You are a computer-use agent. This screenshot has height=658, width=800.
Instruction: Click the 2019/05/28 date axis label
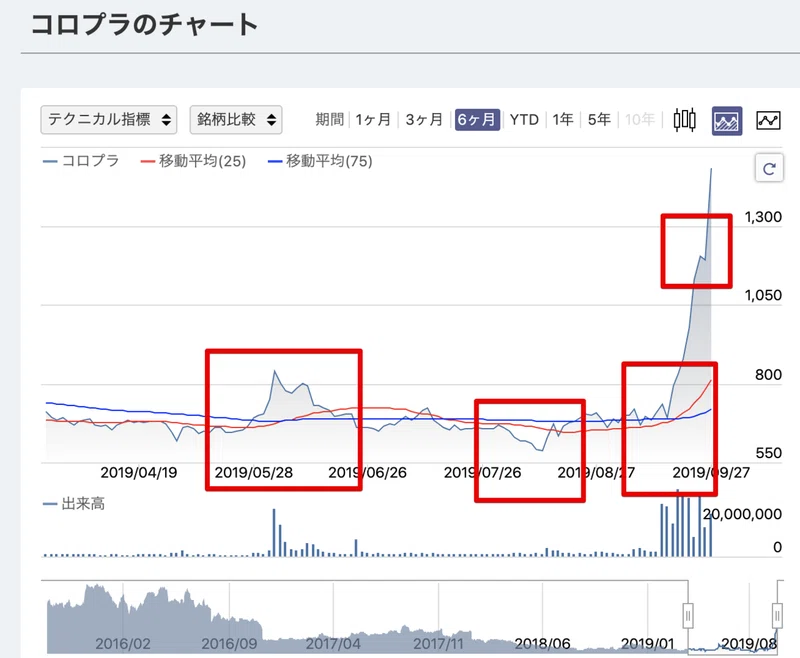click(254, 473)
